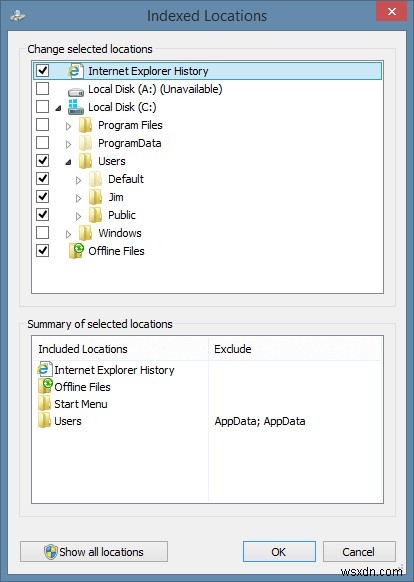Screen dimensions: 414x582
Task: Close the Indexed Locations dialog
Action: [391, 12]
